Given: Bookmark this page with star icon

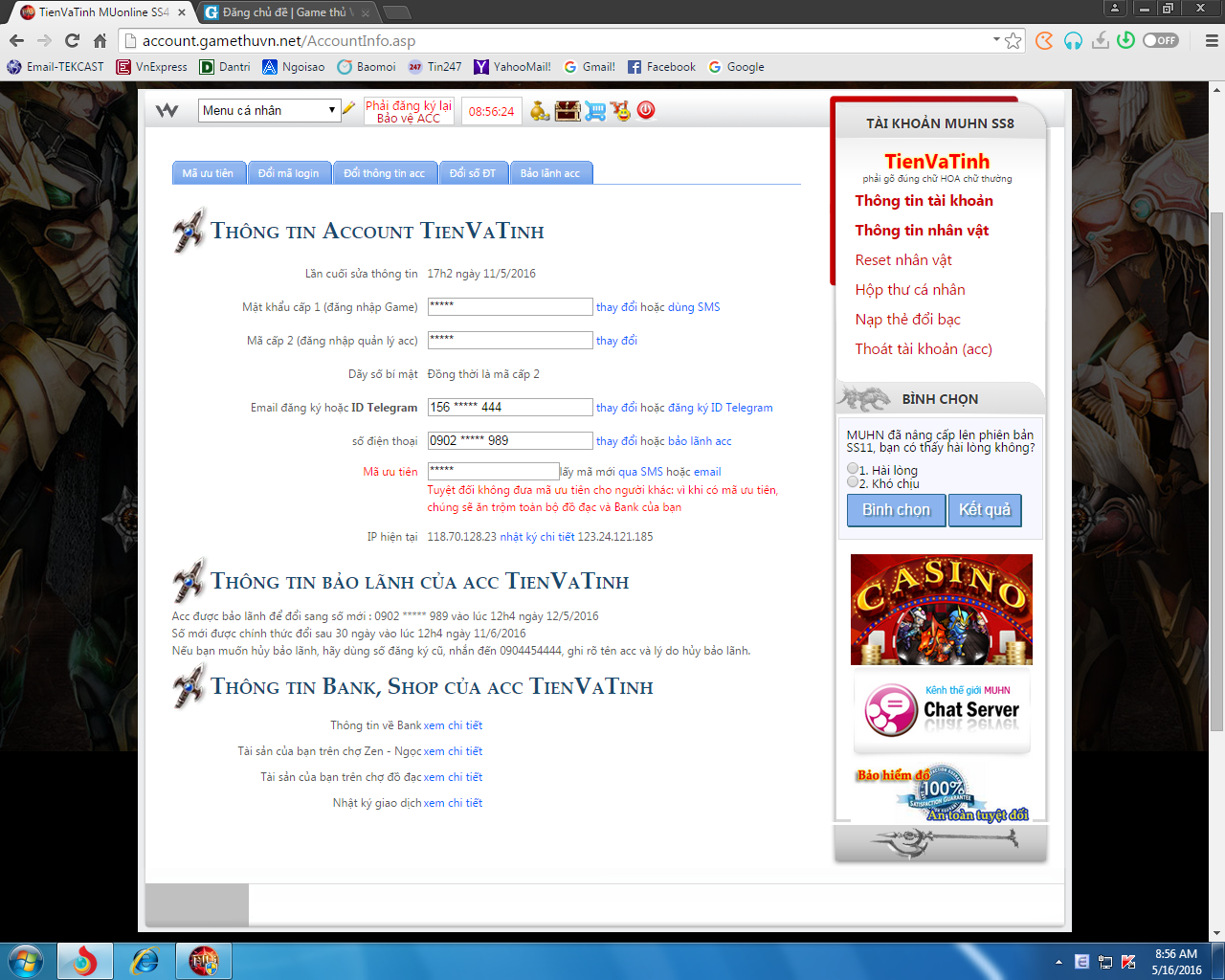Looking at the screenshot, I should coord(1013,40).
